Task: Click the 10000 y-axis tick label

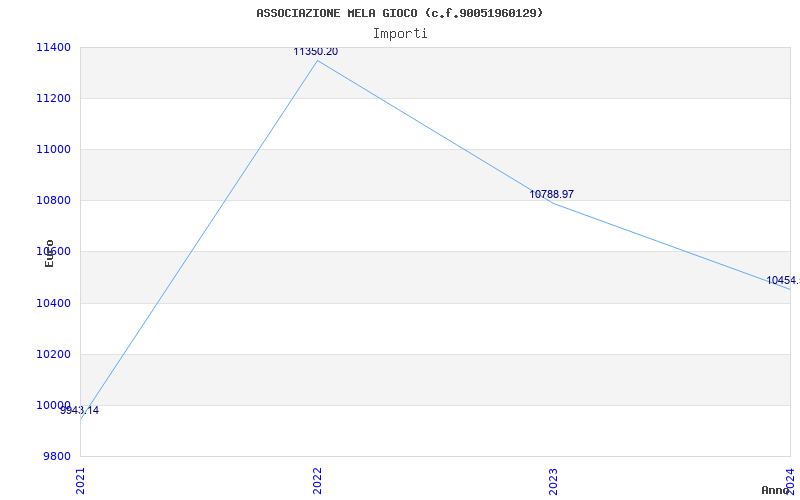Action: click(x=53, y=405)
